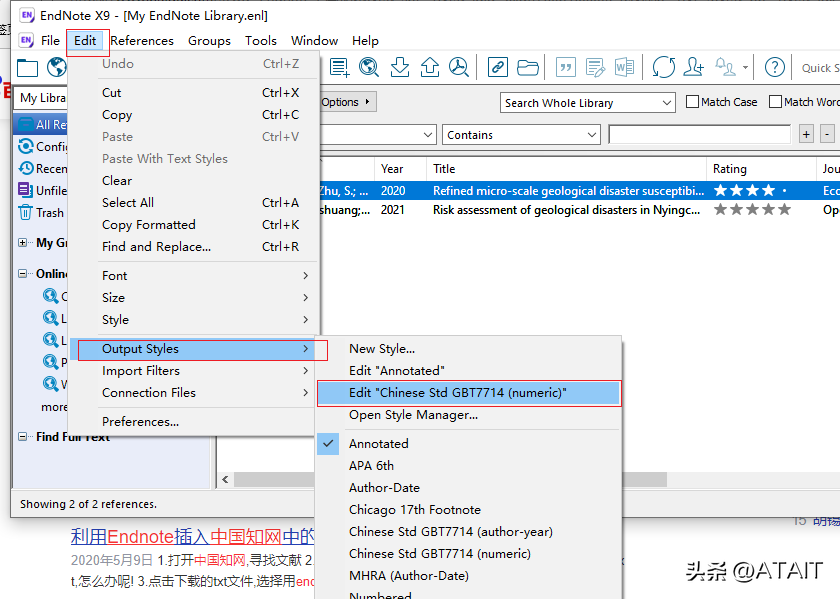Click the Export up-arrow toolbar icon
This screenshot has height=599, width=840.
coord(430,68)
